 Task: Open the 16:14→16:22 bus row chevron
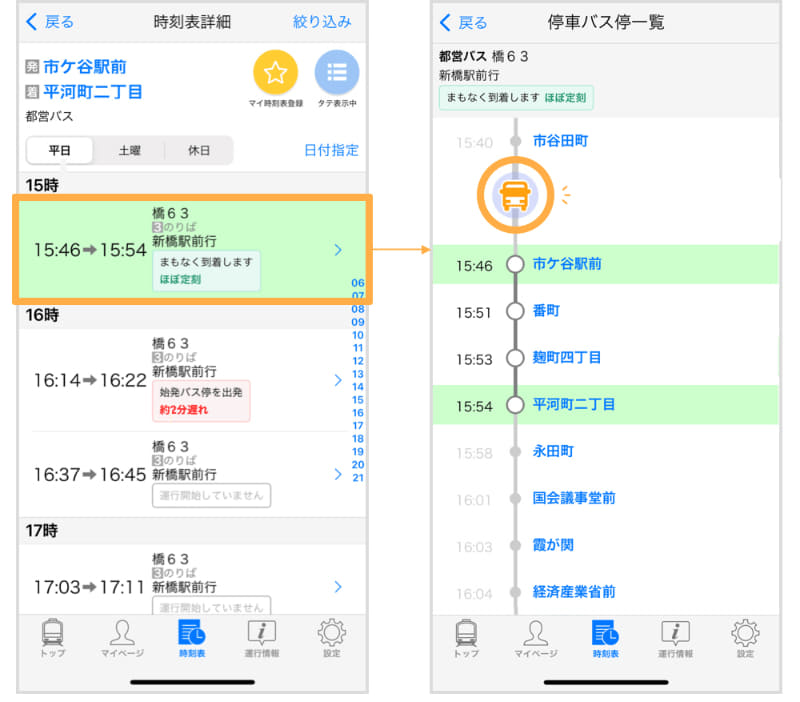tap(338, 380)
